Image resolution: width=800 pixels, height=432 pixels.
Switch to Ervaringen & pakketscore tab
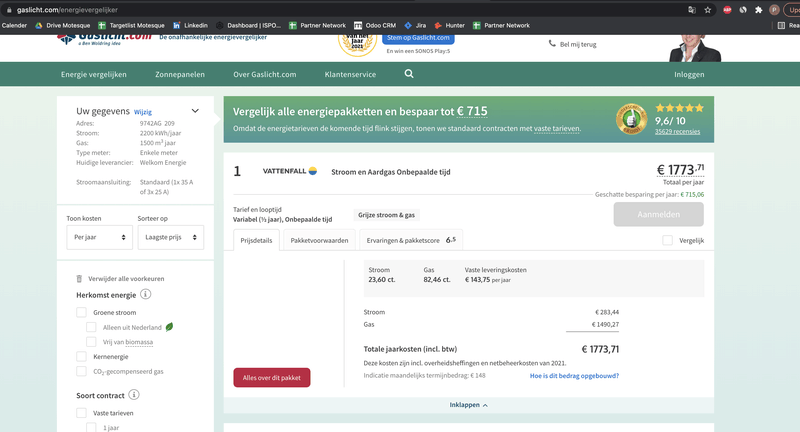[411, 240]
